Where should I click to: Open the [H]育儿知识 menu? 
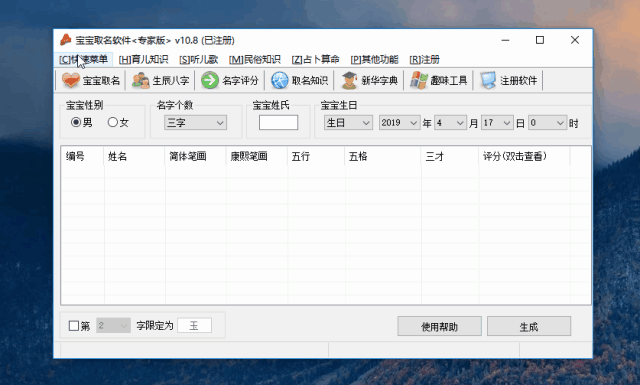point(143,60)
